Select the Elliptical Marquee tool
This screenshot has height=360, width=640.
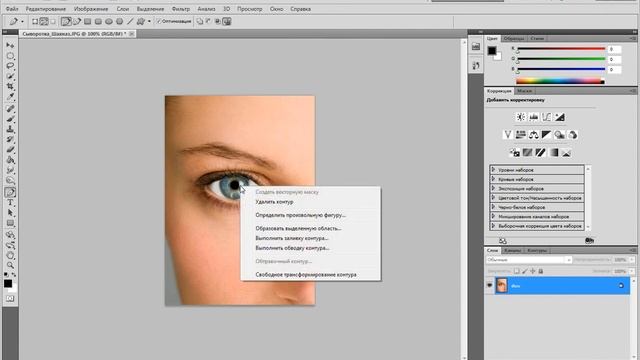coord(10,56)
